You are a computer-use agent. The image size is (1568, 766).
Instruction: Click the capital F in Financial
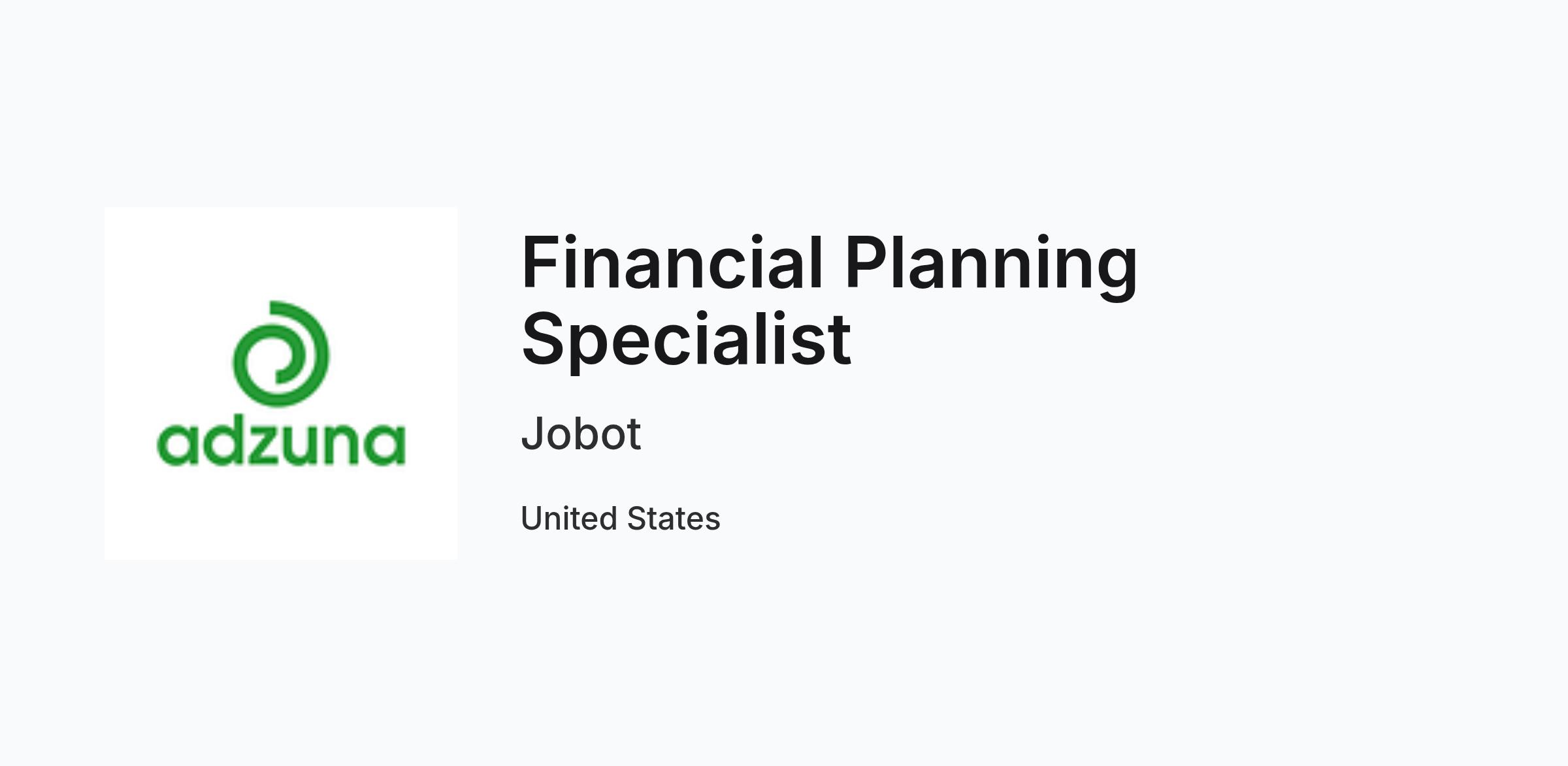click(540, 262)
